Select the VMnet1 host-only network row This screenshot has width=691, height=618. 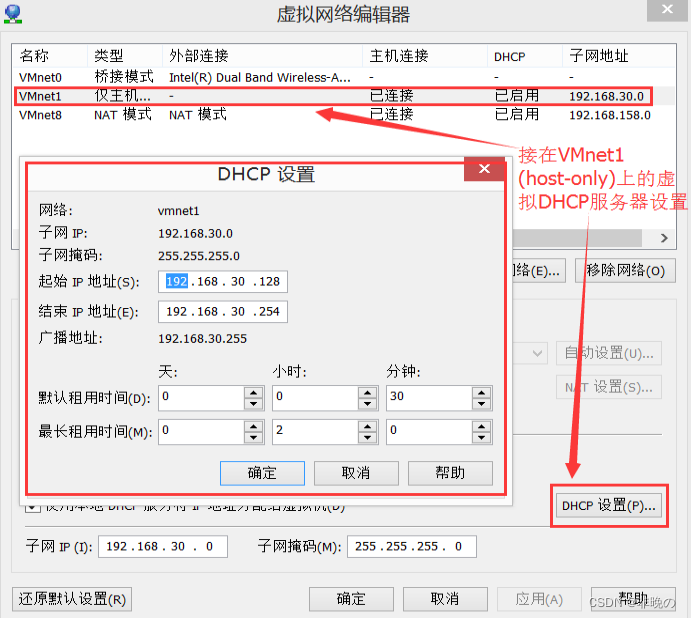[344, 96]
